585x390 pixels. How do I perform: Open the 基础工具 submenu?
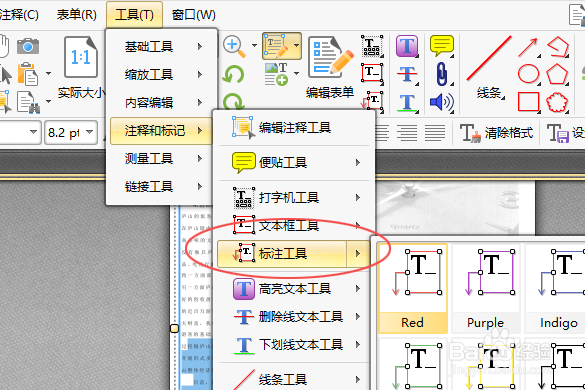[162, 47]
